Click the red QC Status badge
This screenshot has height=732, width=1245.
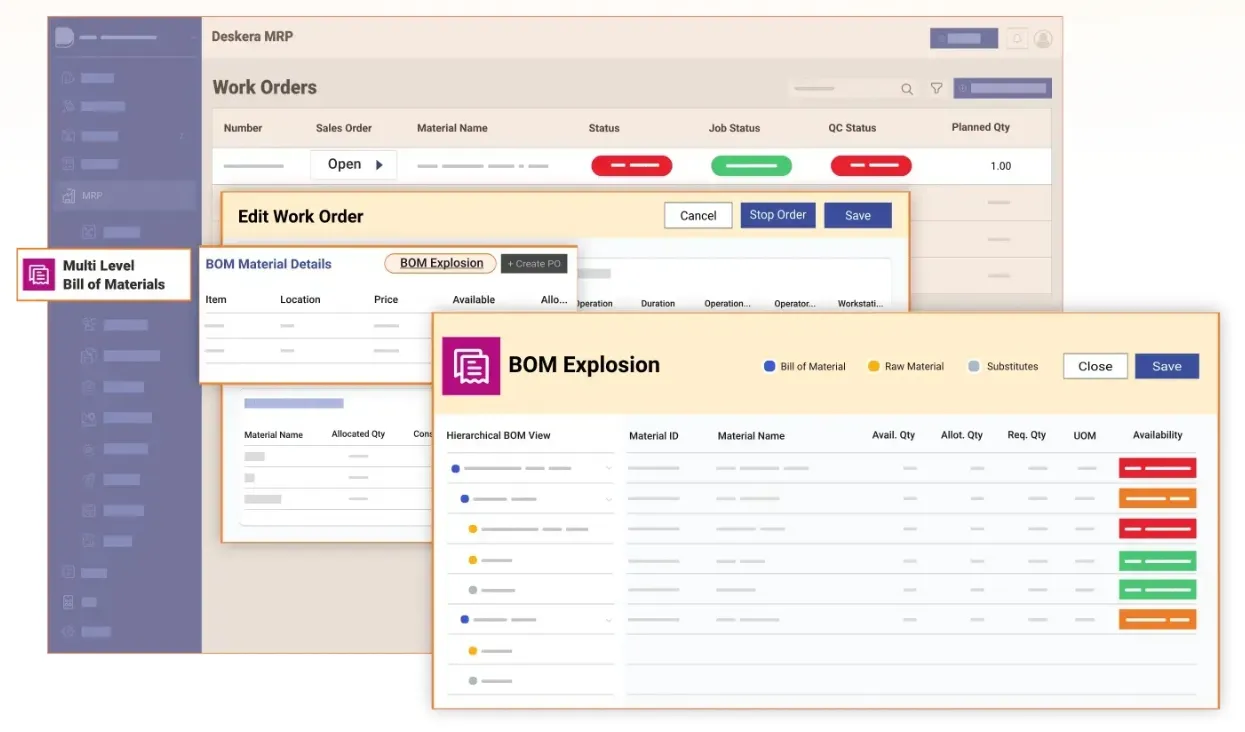pos(871,166)
